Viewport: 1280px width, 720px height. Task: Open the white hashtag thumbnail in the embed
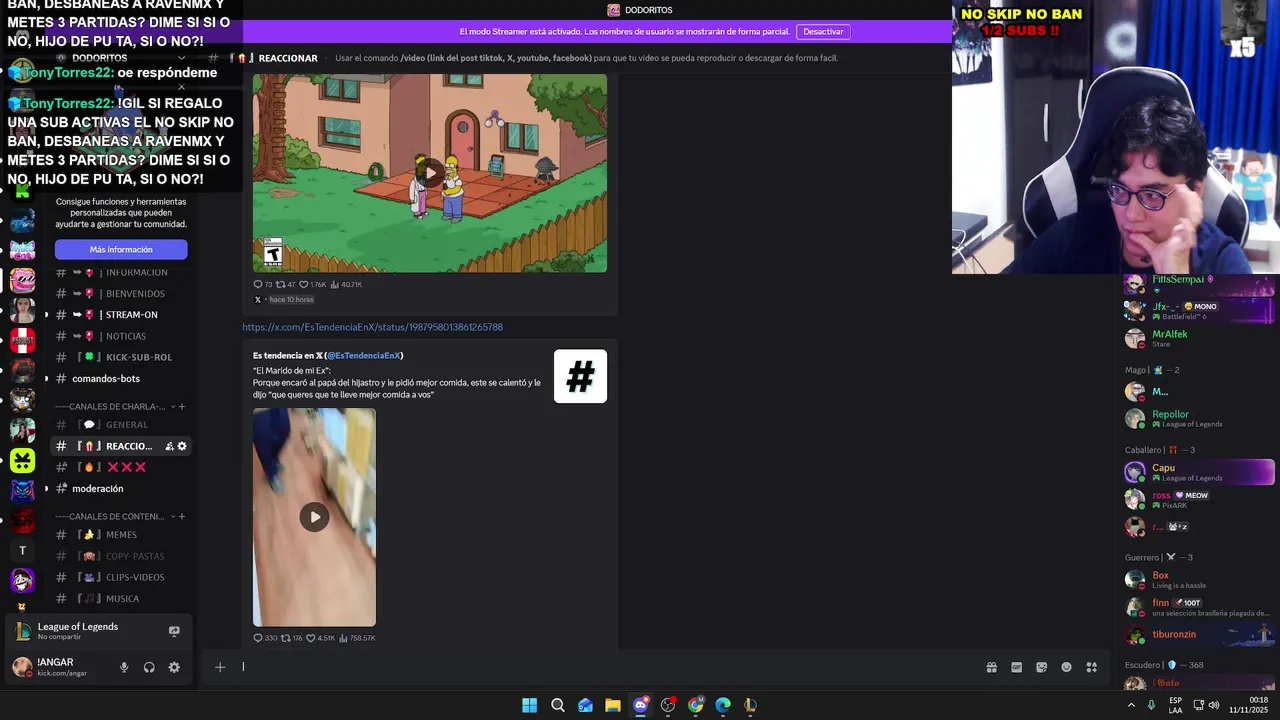(580, 376)
